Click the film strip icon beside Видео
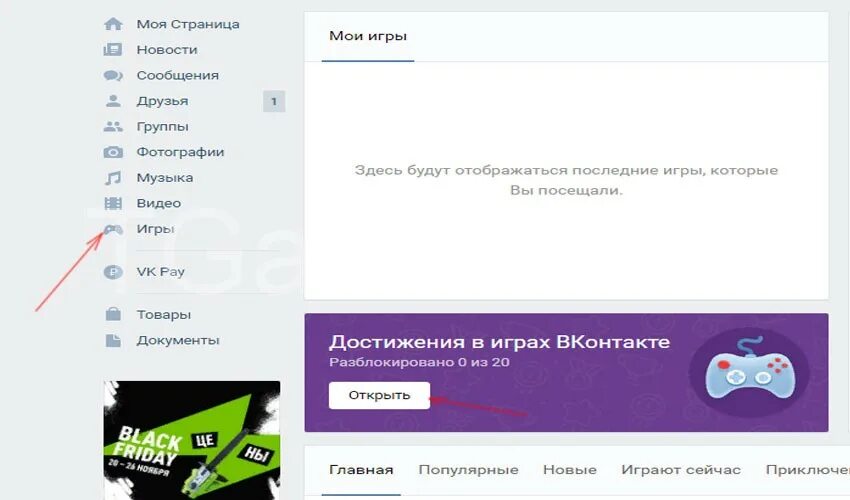Screen dimensions: 850x500 [113, 203]
